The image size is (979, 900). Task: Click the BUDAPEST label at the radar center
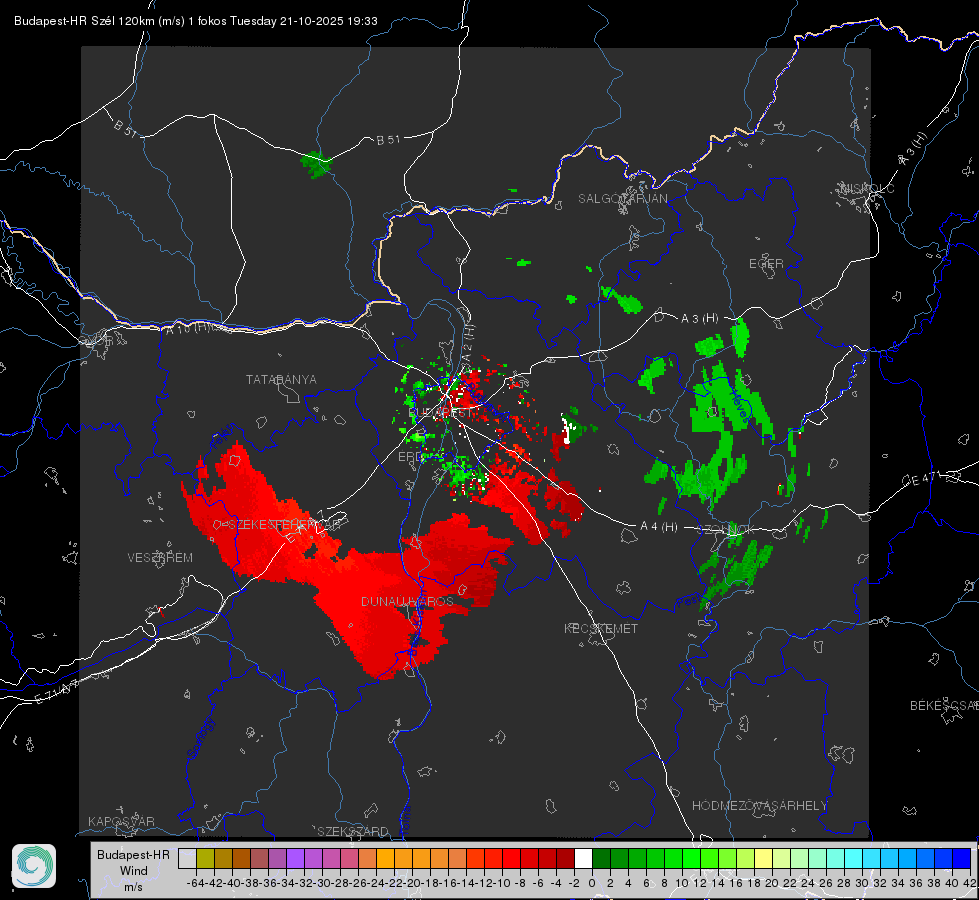coord(440,413)
